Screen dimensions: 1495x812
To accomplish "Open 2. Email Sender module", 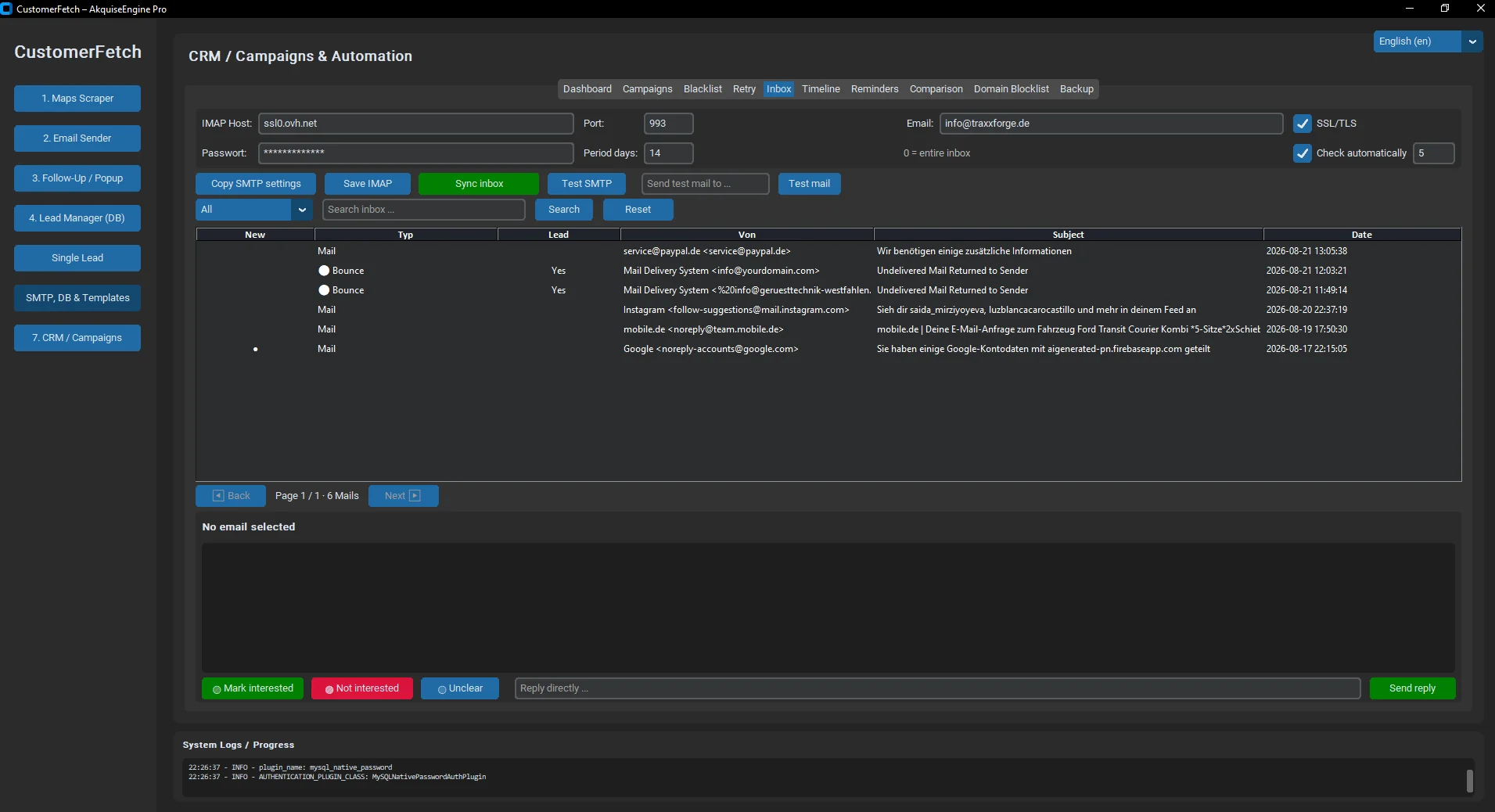I will tap(77, 138).
